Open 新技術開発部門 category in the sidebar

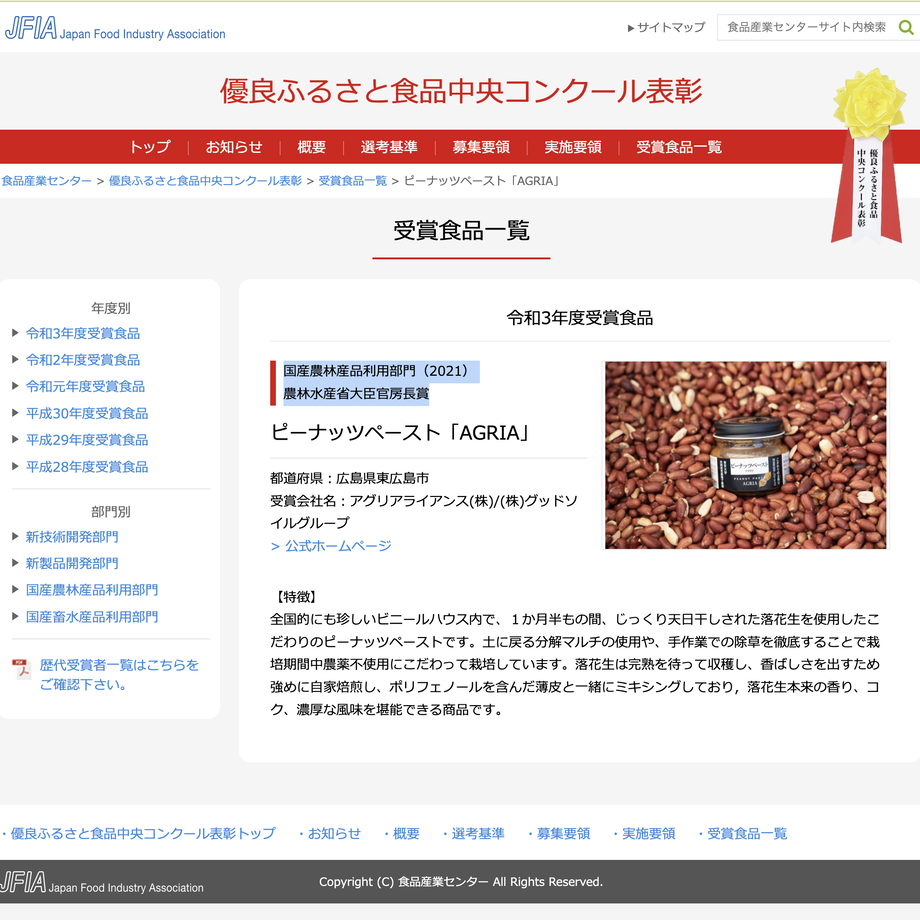[x=72, y=536]
